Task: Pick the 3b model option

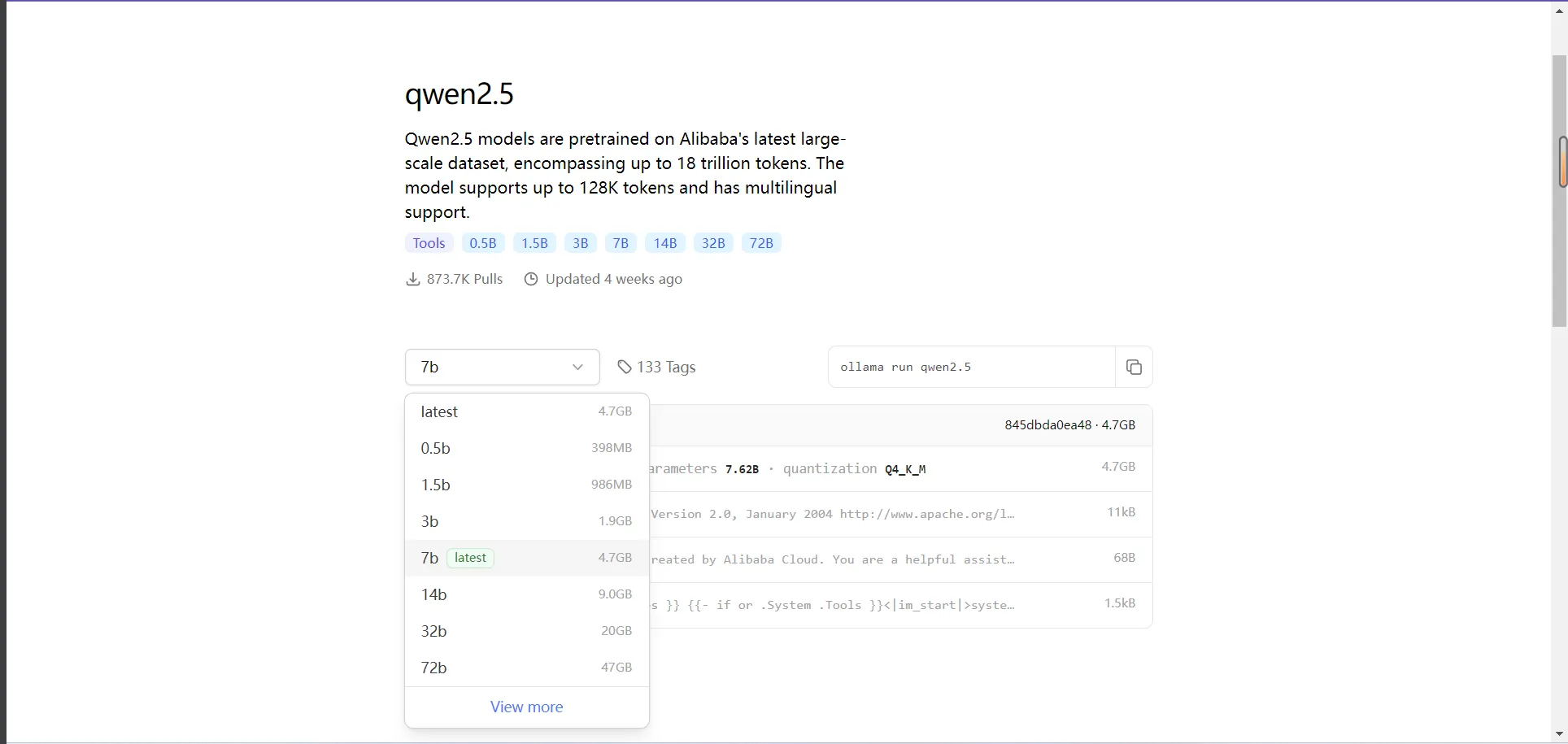Action: (x=526, y=522)
